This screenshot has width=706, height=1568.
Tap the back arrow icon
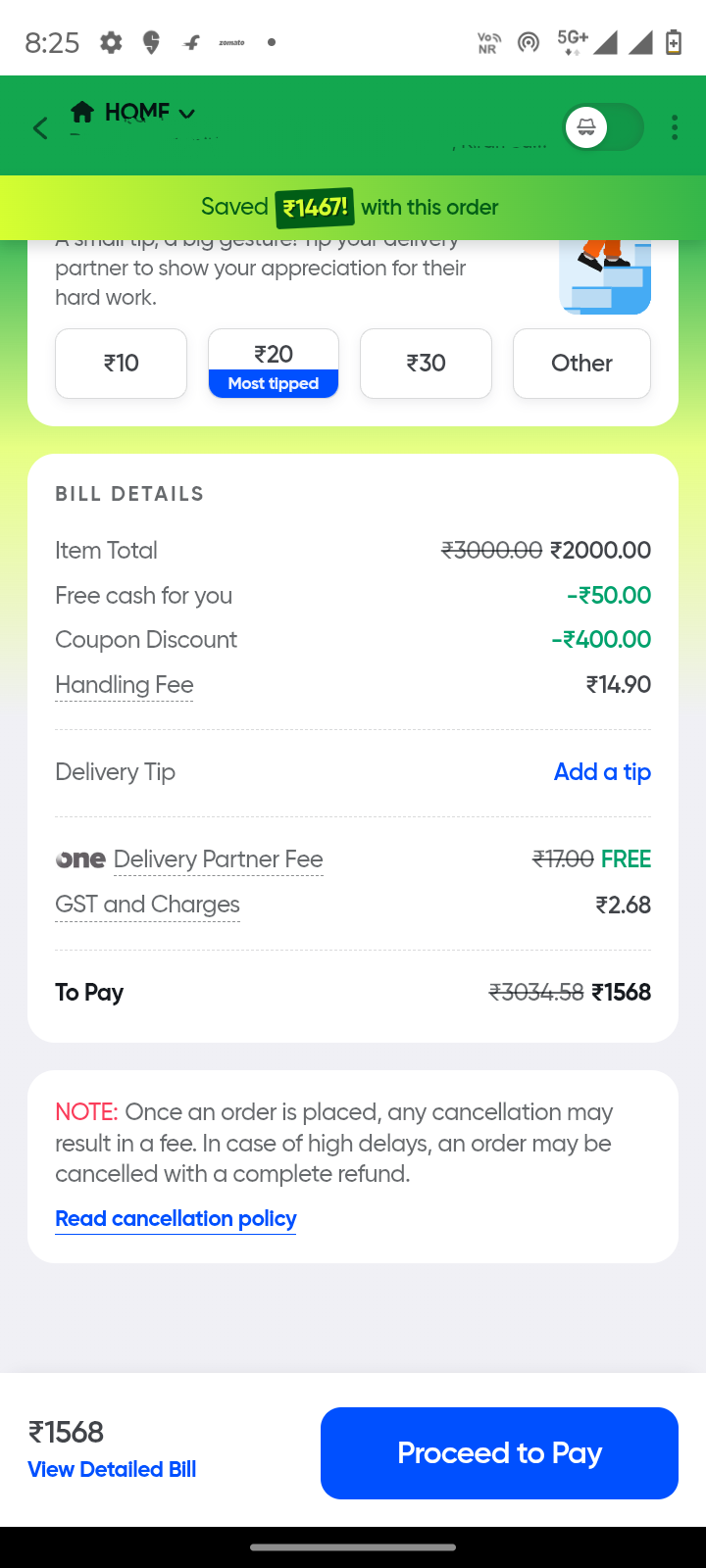[40, 127]
